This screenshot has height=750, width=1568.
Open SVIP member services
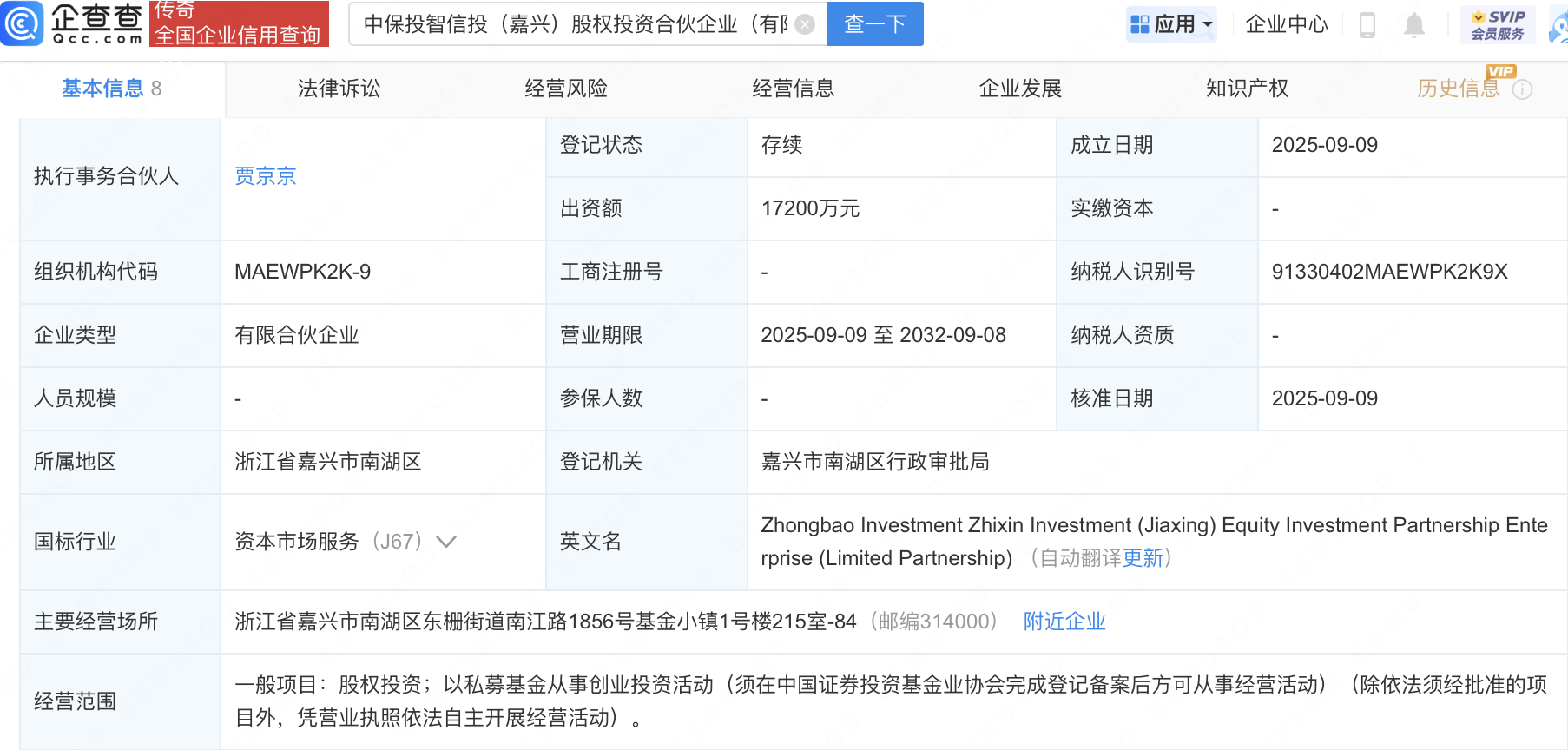pos(1497,24)
